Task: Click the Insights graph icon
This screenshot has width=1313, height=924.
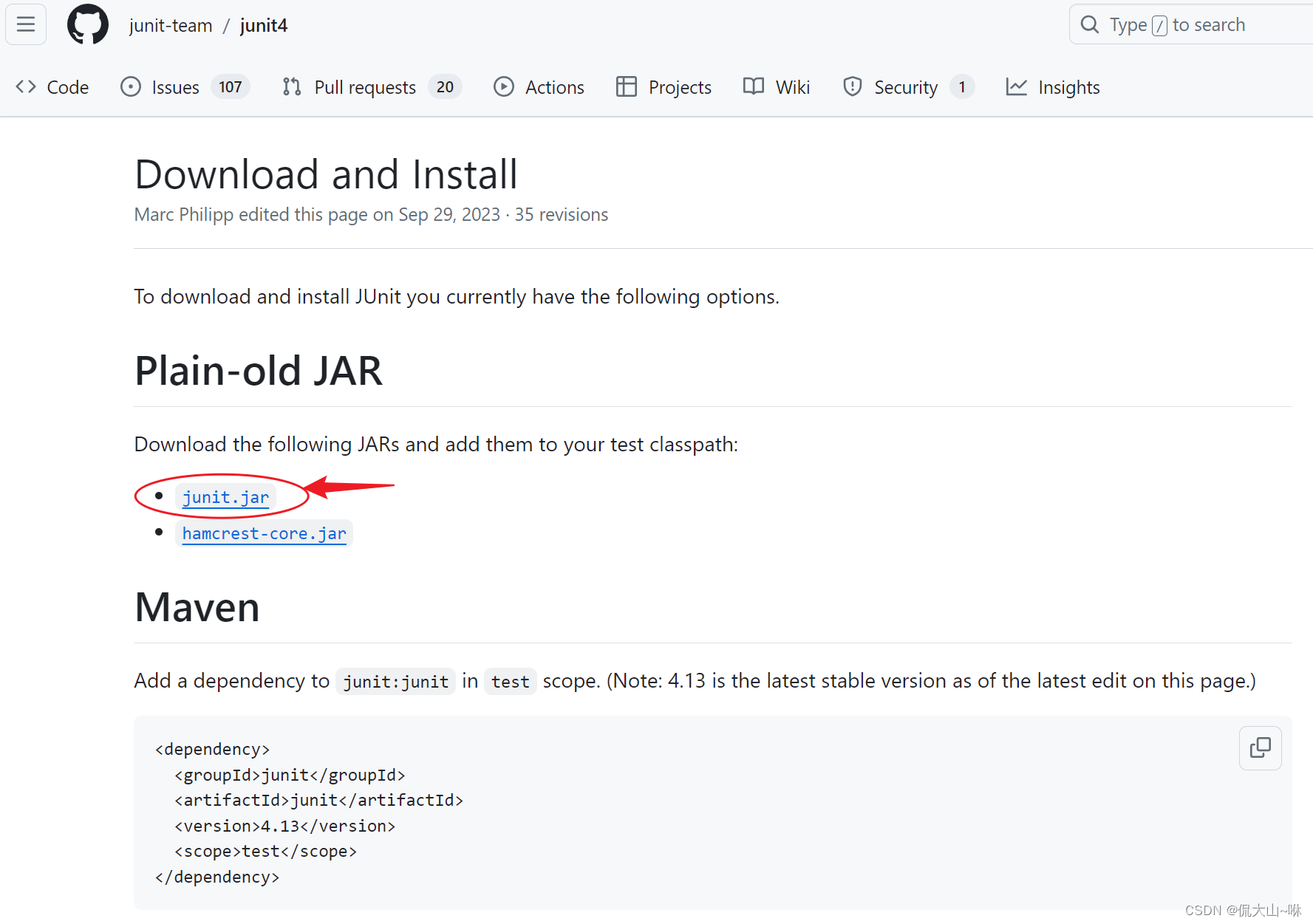Action: pyautogui.click(x=1017, y=87)
